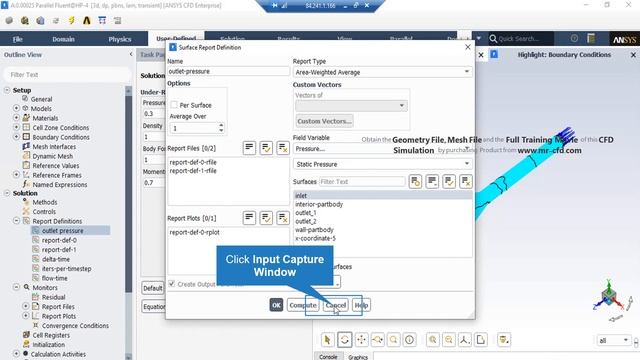The image size is (640, 360).
Task: Select the zoom to area magnifier tool
Action: tap(393, 340)
